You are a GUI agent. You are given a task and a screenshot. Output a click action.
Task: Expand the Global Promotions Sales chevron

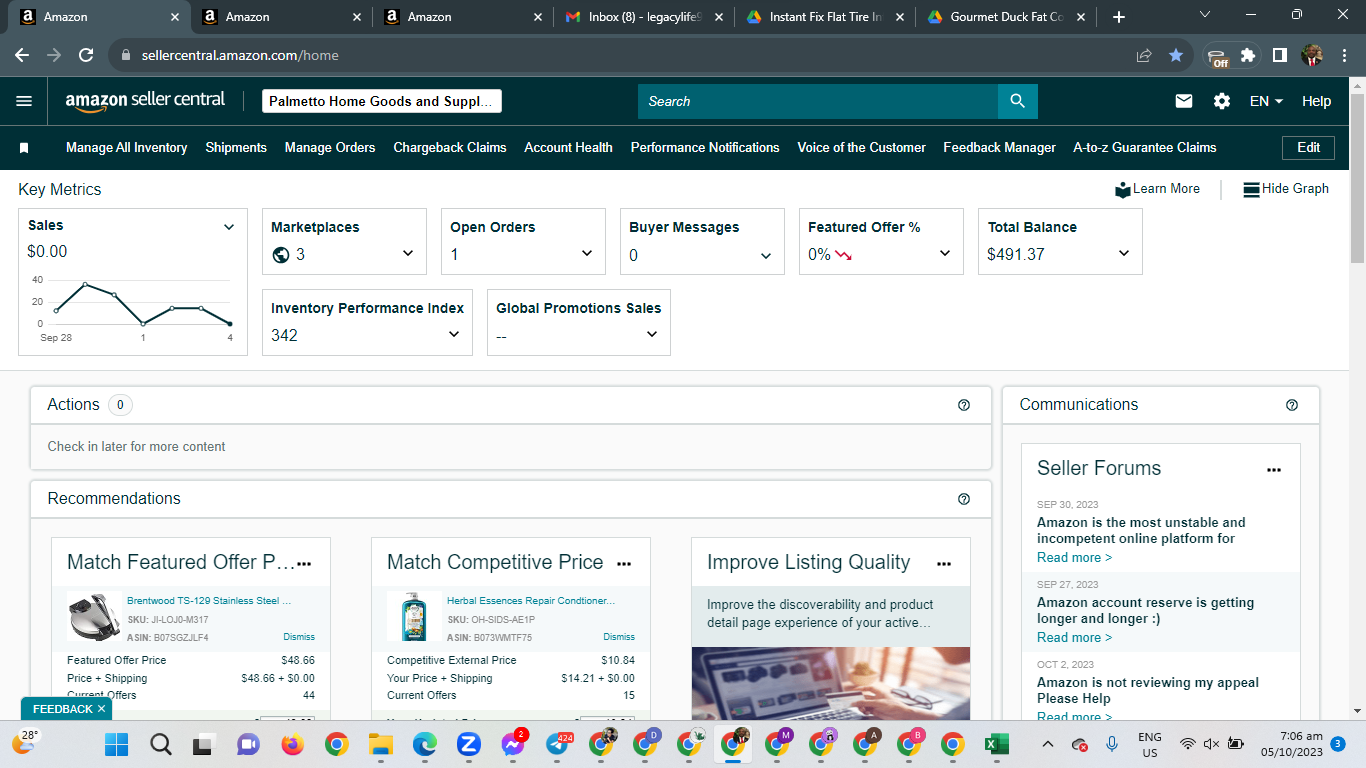coord(652,335)
